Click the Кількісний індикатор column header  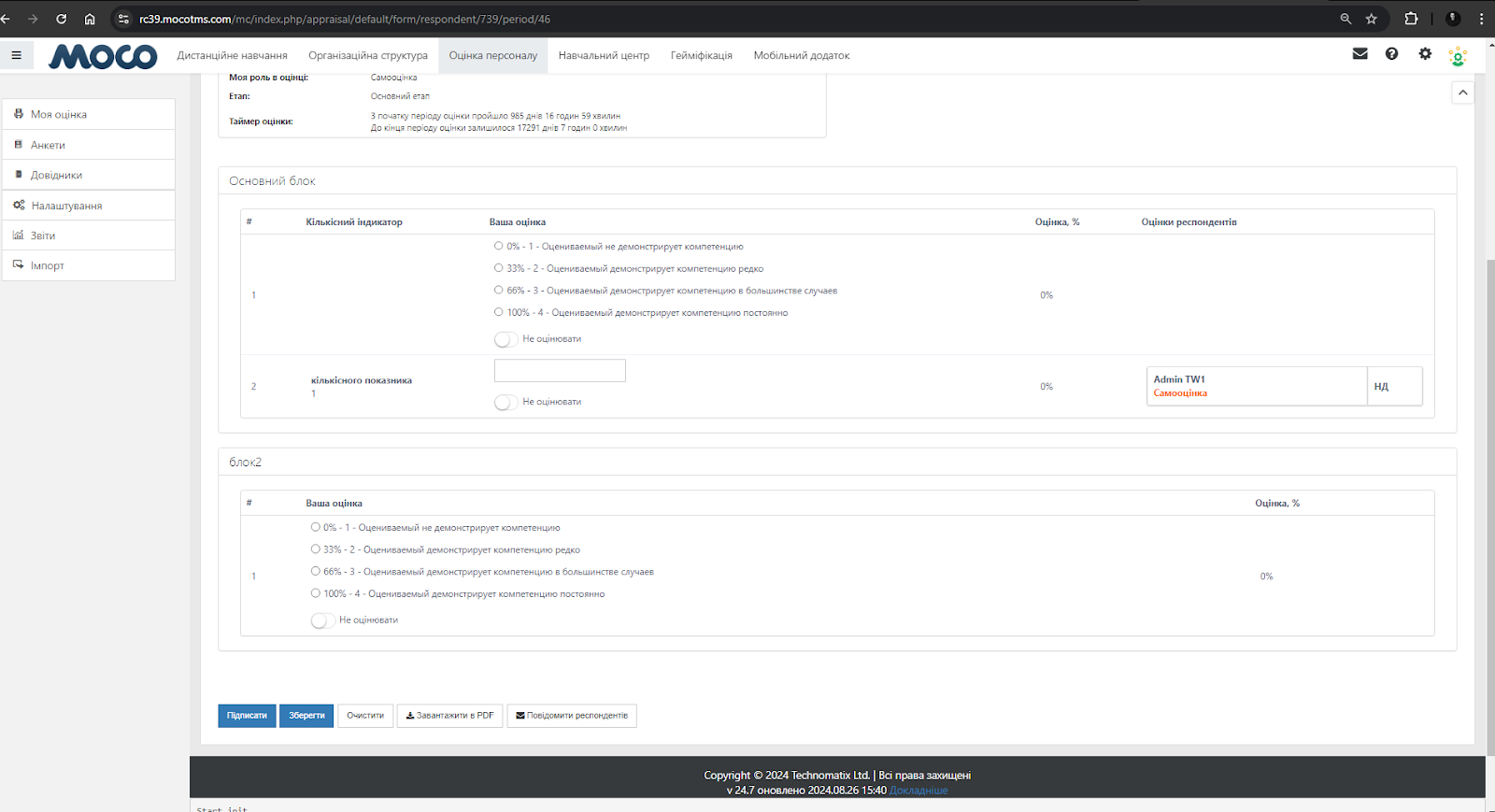point(354,222)
